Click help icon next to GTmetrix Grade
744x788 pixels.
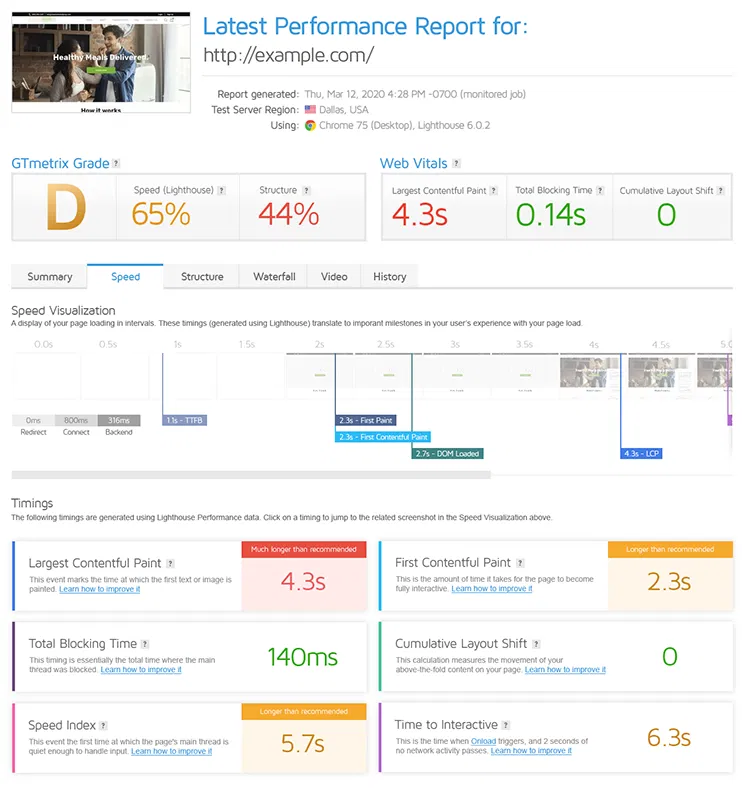click(x=116, y=164)
